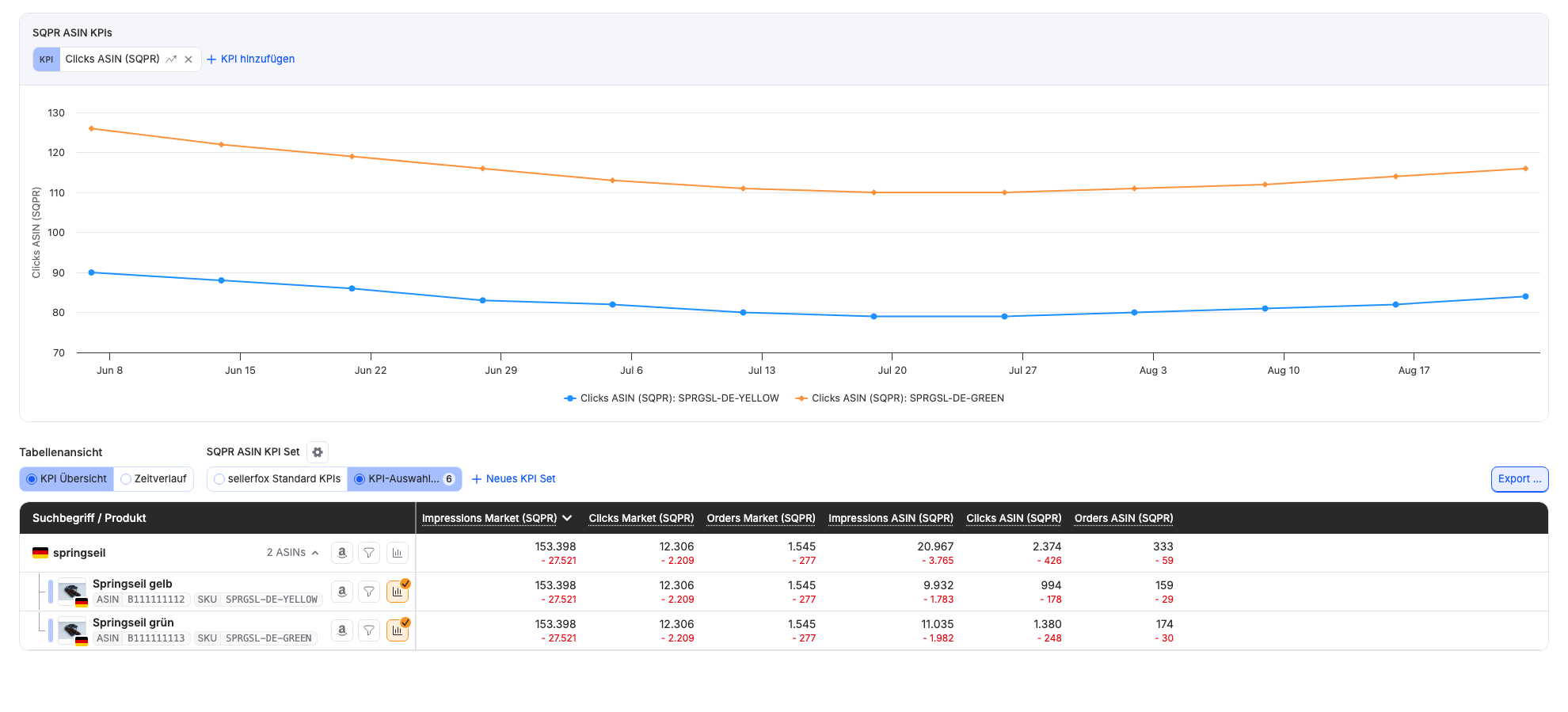Click the Impressions ASIN (SQPR) column header
This screenshot has height=712, width=1568.
click(891, 519)
